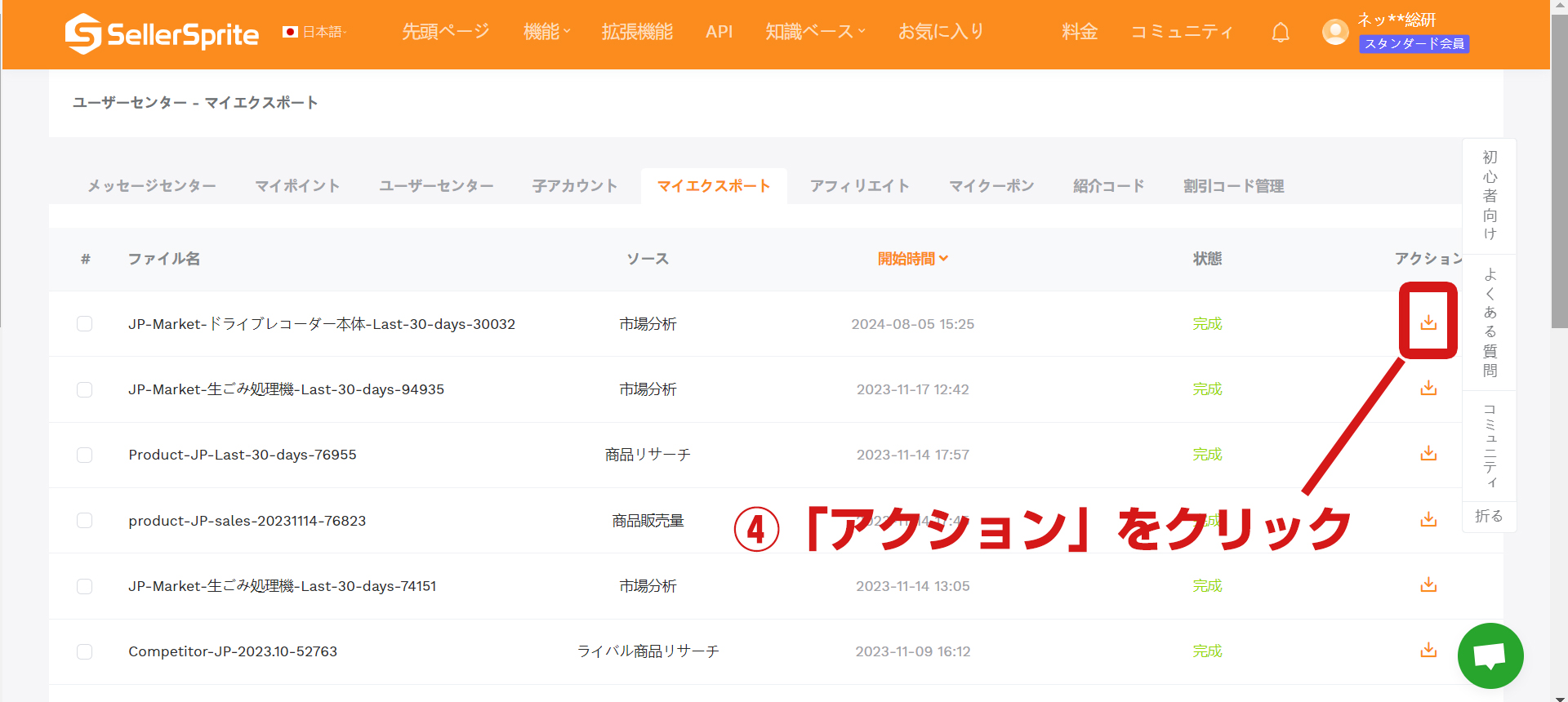Image resolution: width=1568 pixels, height=702 pixels.
Task: Open お気に入り in the top navigation
Action: click(x=941, y=32)
